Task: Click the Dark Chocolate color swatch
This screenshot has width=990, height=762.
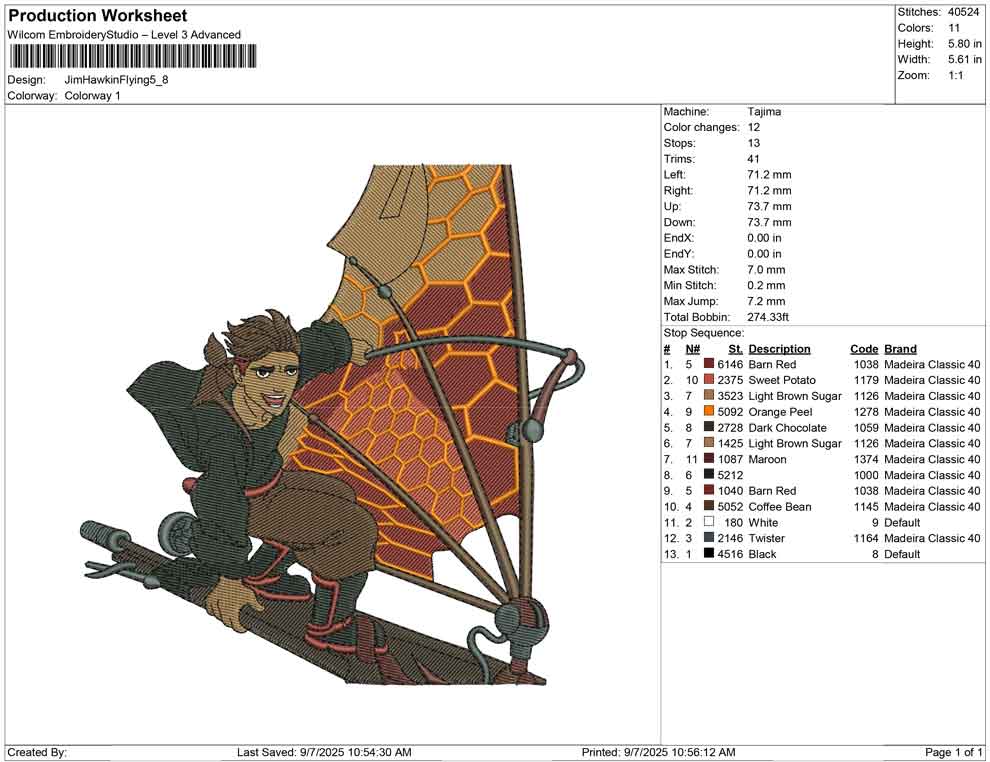Action: click(708, 427)
